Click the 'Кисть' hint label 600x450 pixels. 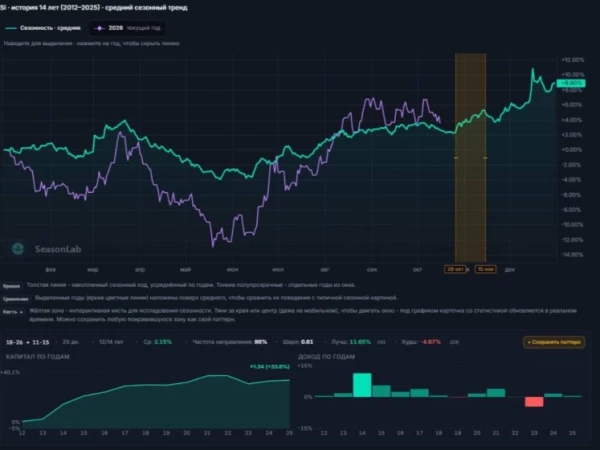click(13, 312)
